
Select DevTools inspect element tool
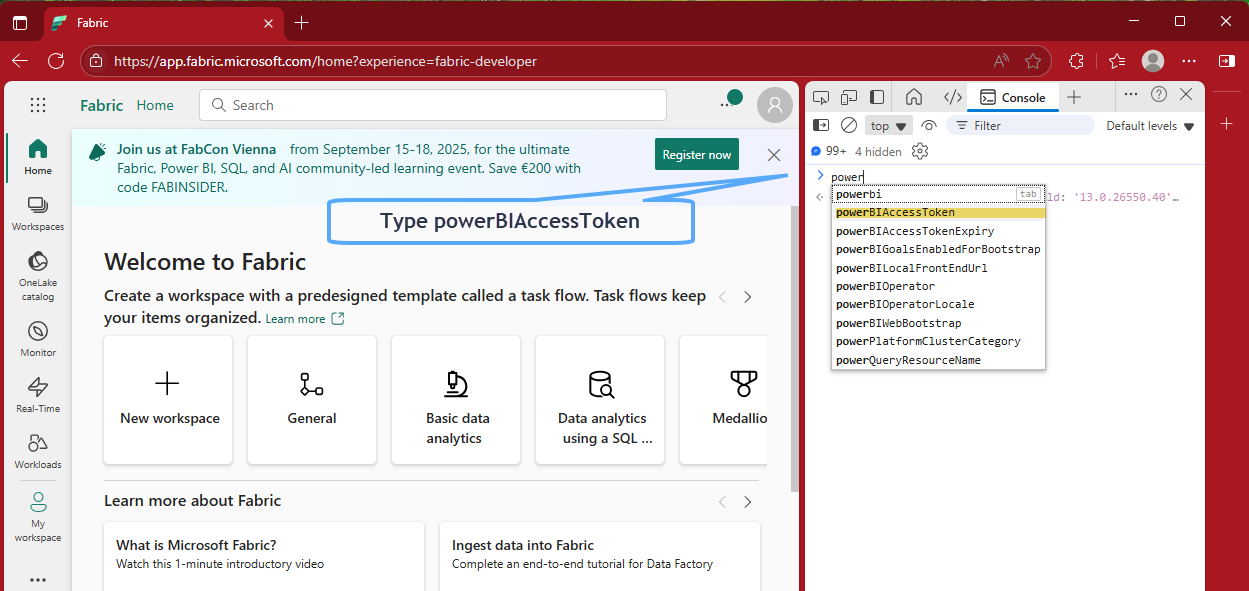pos(821,97)
